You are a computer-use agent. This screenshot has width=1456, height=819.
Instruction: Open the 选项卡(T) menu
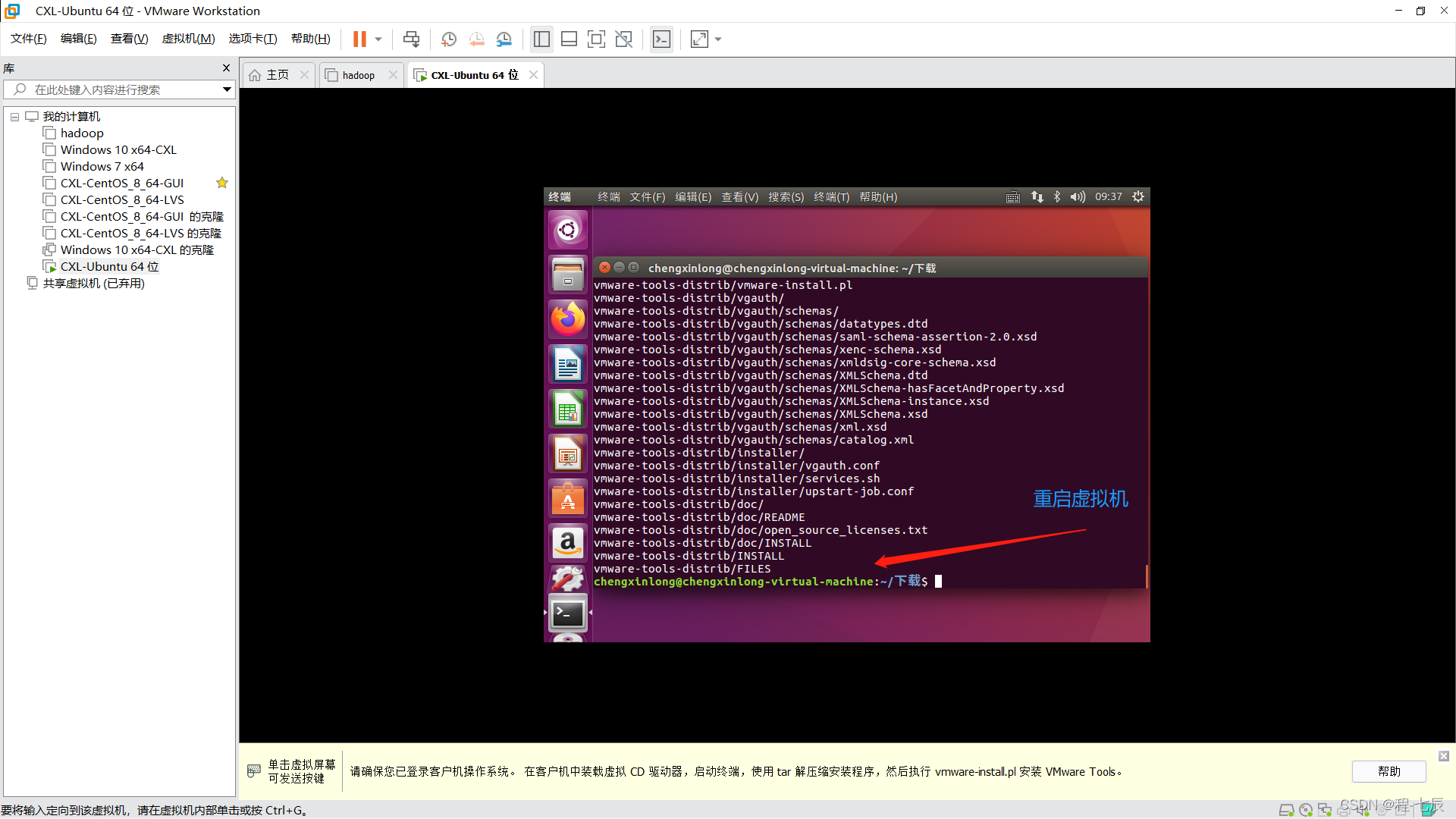pyautogui.click(x=253, y=39)
